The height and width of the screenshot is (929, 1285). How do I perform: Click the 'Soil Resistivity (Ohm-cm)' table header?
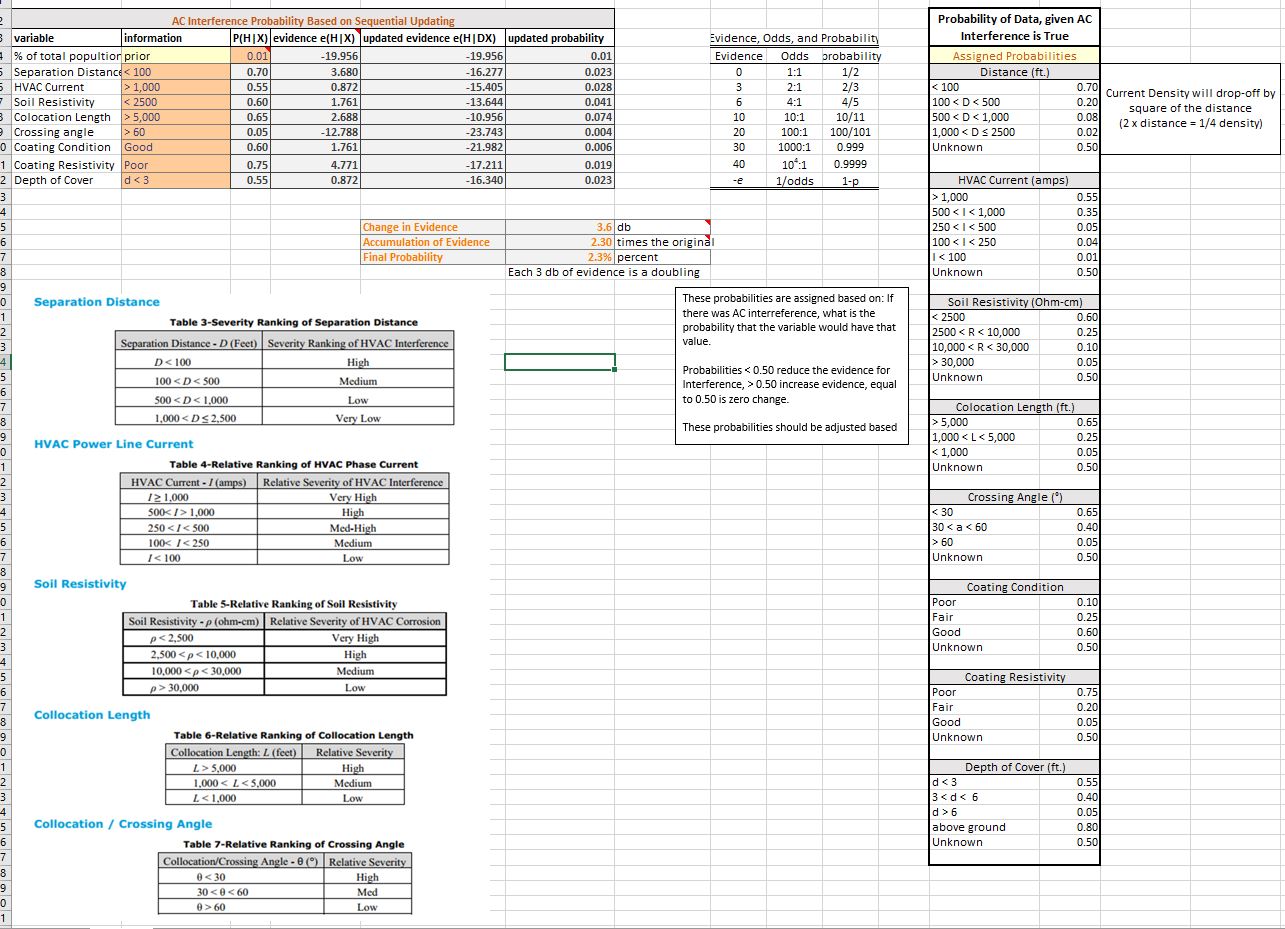click(1014, 302)
